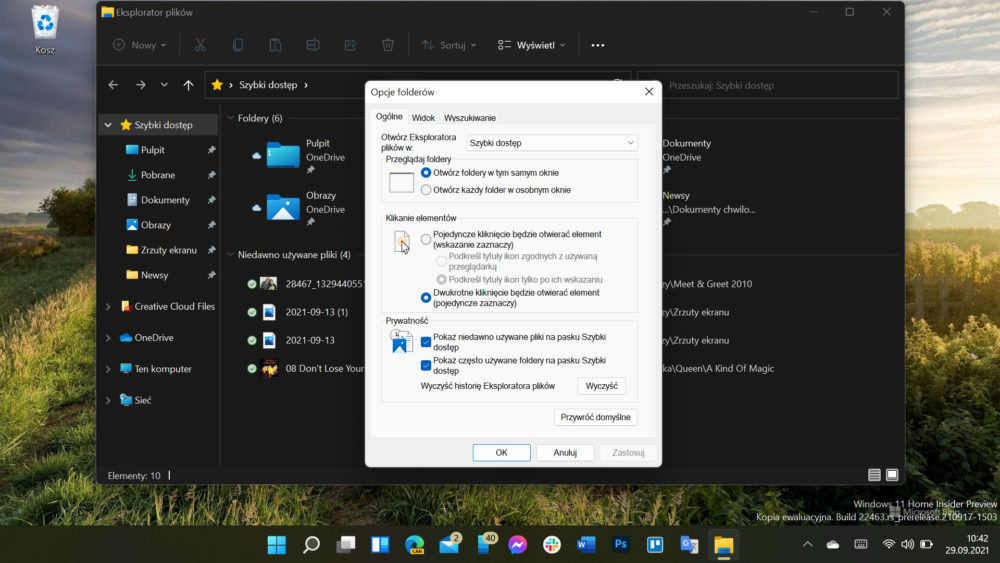This screenshot has width=1000, height=563.
Task: Open recent locations chevron beside forward arrow
Action: pyautogui.click(x=164, y=85)
